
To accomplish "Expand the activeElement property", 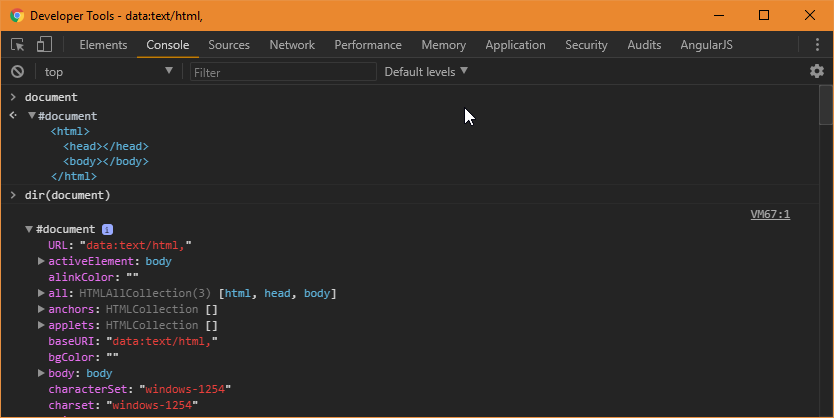I will 42,262.
